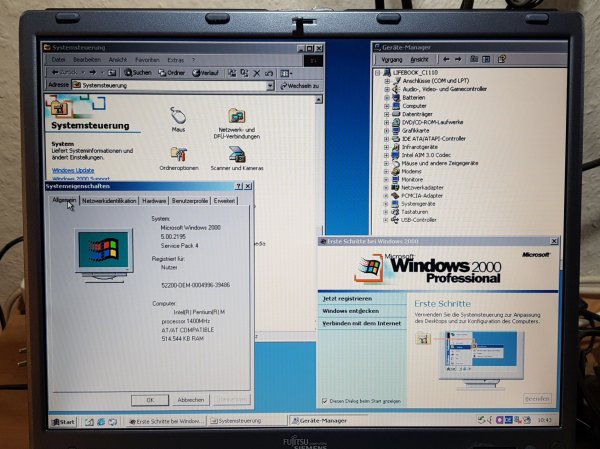Select the Grafikkarte device icon
The width and height of the screenshot is (600, 449).
(396, 131)
